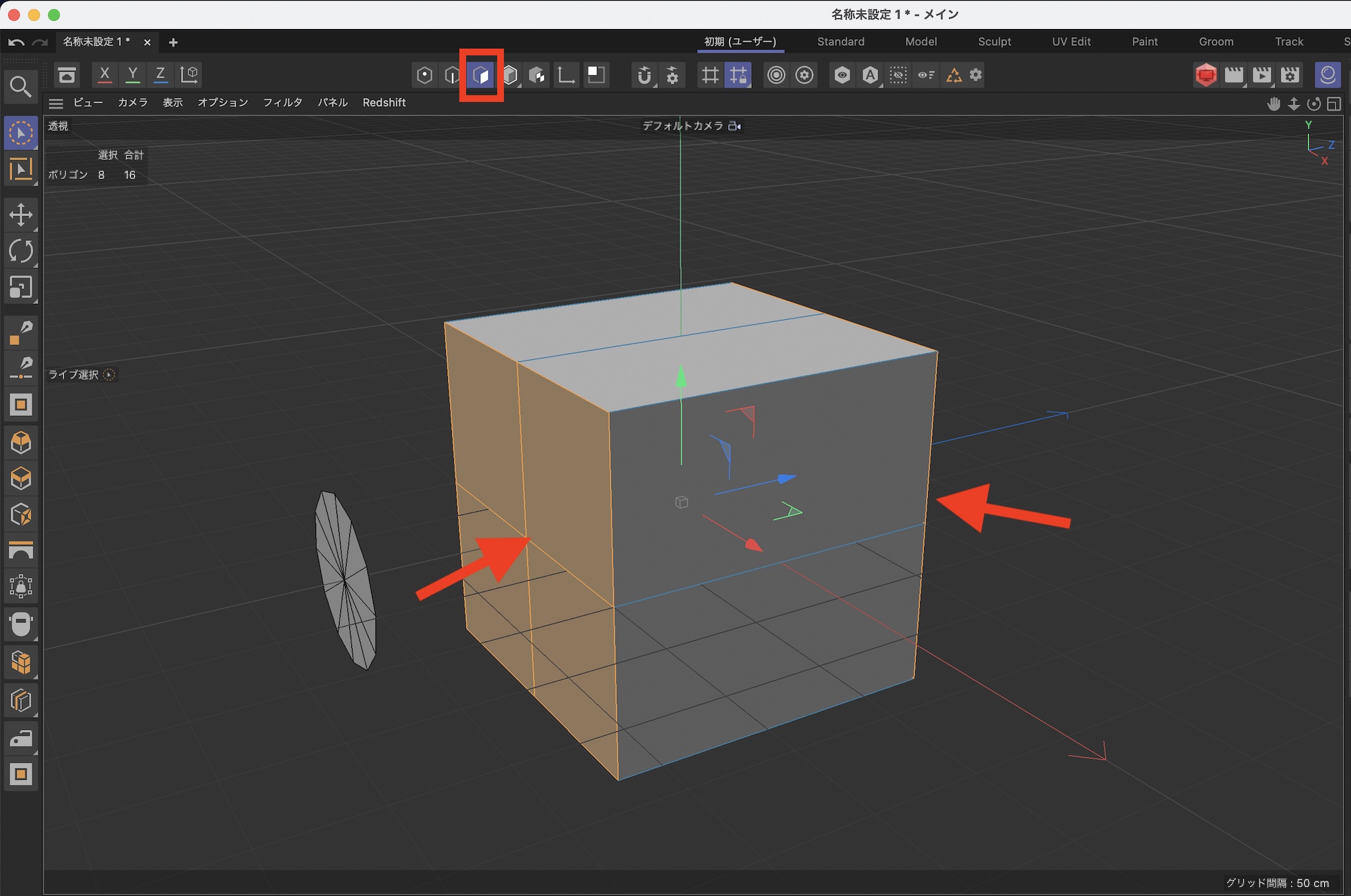This screenshot has height=896, width=1351.
Task: Click the デフォルトカメラ label in viewport
Action: (x=682, y=126)
